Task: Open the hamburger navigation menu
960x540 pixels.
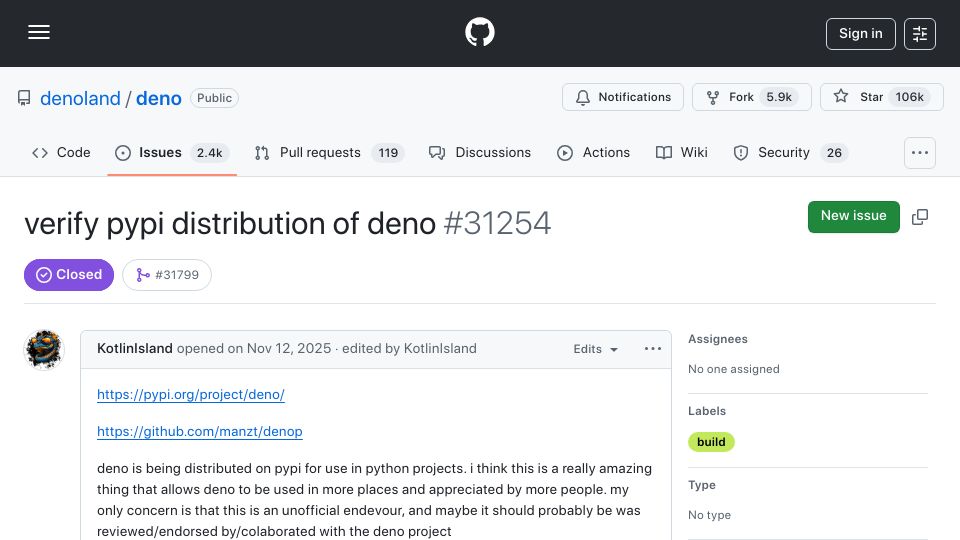Action: (39, 32)
